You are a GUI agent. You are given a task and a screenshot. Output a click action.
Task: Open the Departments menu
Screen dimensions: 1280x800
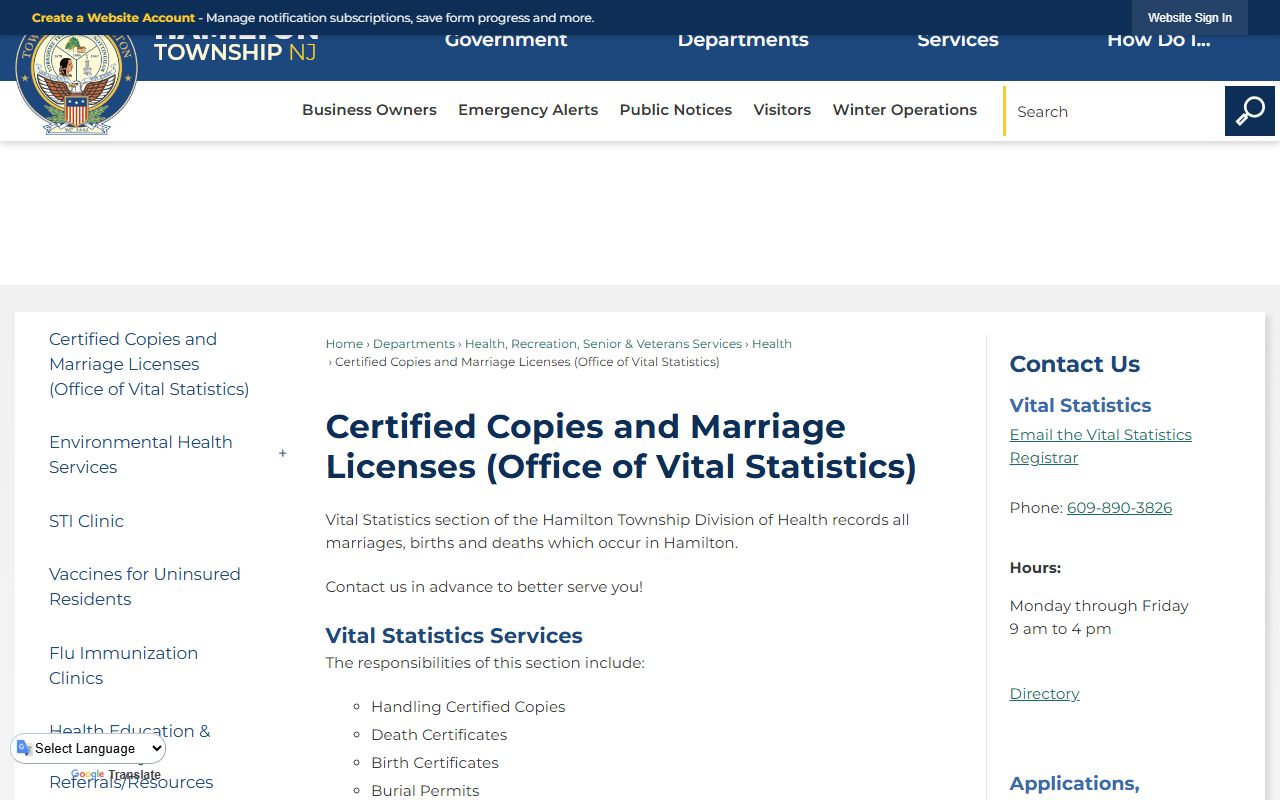[x=743, y=42]
